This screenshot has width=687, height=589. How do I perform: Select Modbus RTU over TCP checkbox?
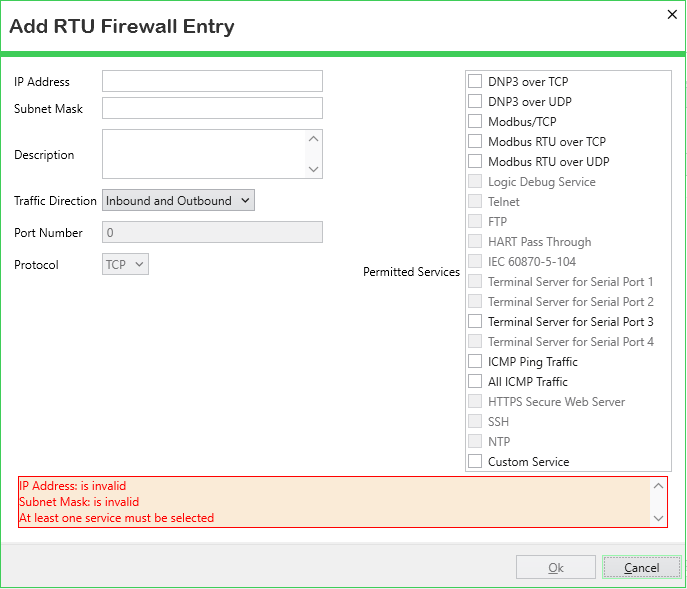tap(475, 142)
